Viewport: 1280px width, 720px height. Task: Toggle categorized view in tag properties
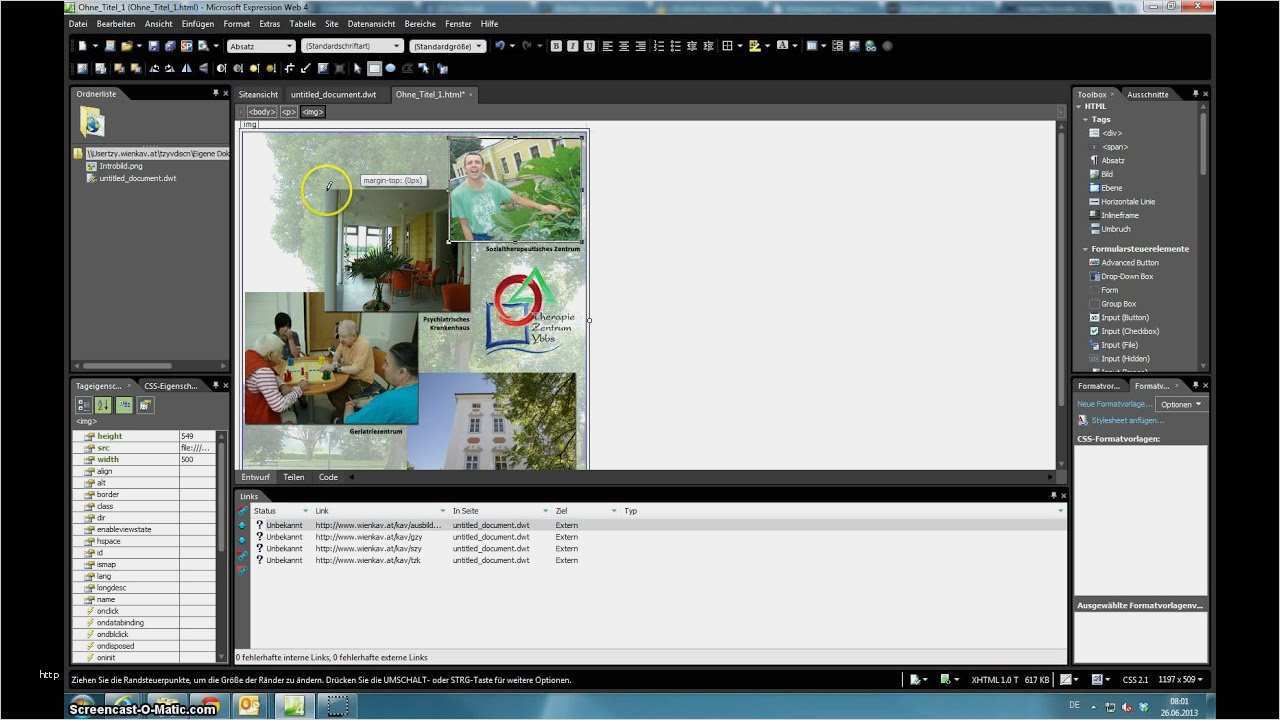click(84, 405)
